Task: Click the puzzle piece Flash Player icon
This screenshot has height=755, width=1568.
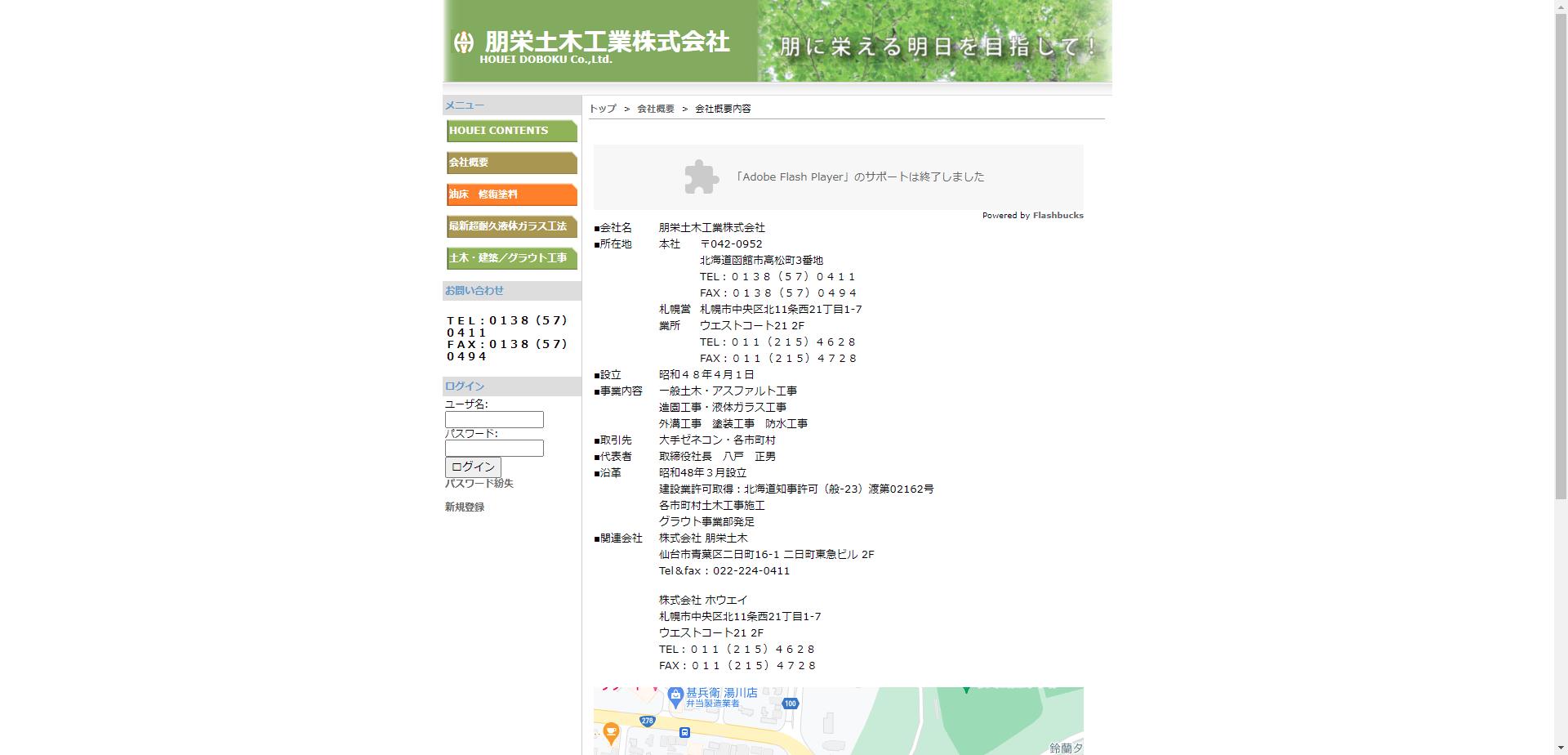Action: [x=700, y=176]
